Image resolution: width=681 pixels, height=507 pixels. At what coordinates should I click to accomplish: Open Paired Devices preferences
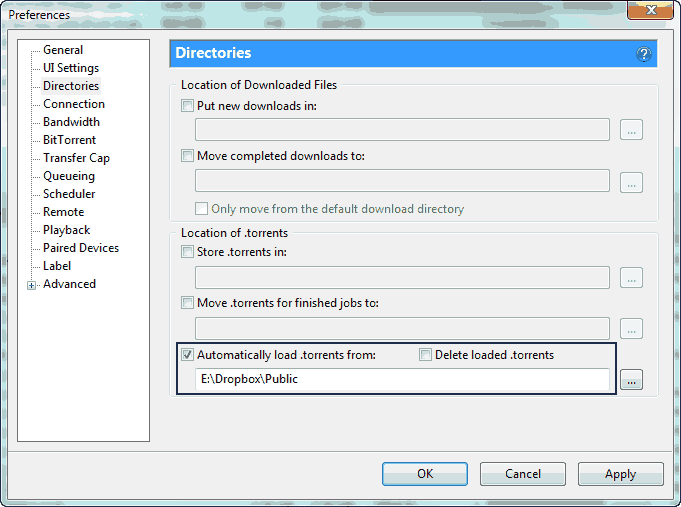point(81,248)
